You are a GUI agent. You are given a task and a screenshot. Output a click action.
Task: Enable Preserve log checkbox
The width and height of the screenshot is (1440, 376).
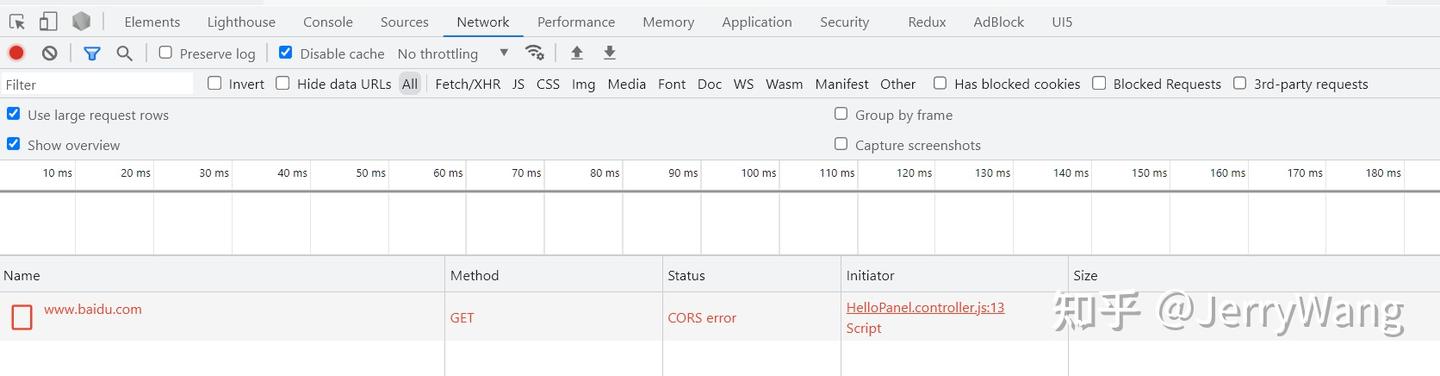point(166,52)
